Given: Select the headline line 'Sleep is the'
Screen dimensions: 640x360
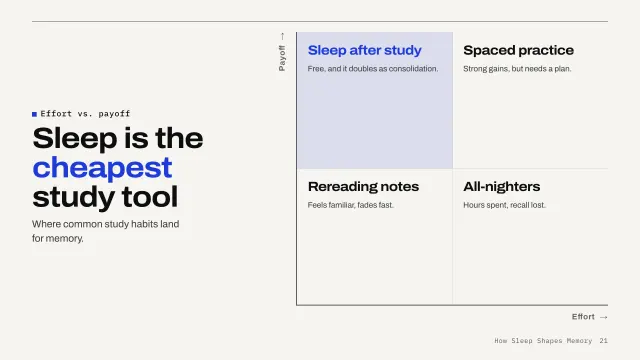Looking at the screenshot, I should (118, 138).
